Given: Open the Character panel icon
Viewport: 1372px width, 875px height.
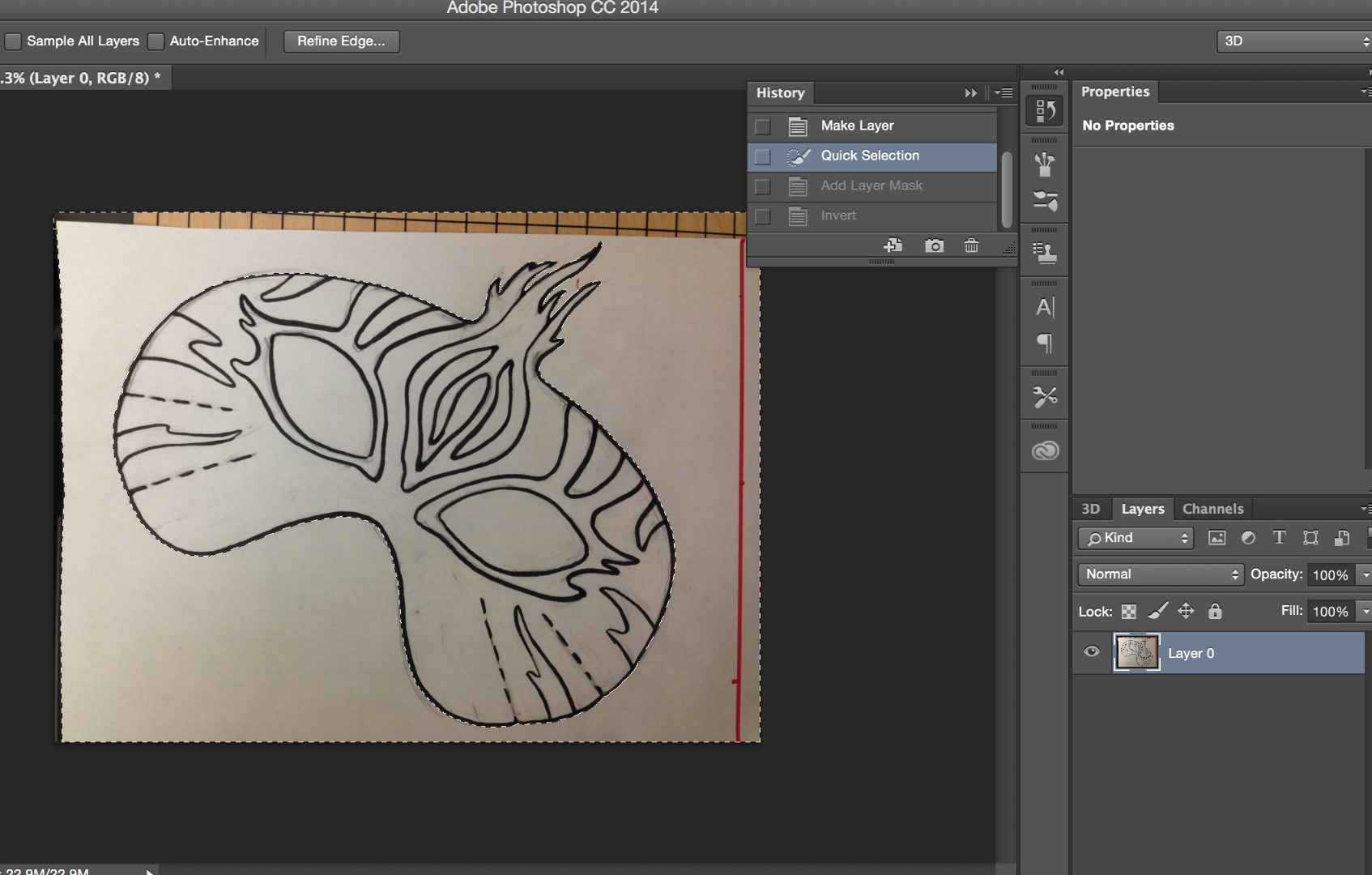Looking at the screenshot, I should pyautogui.click(x=1045, y=307).
